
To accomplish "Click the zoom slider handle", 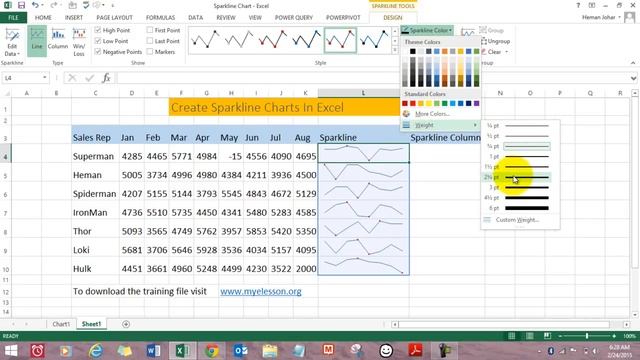I will point(587,336).
